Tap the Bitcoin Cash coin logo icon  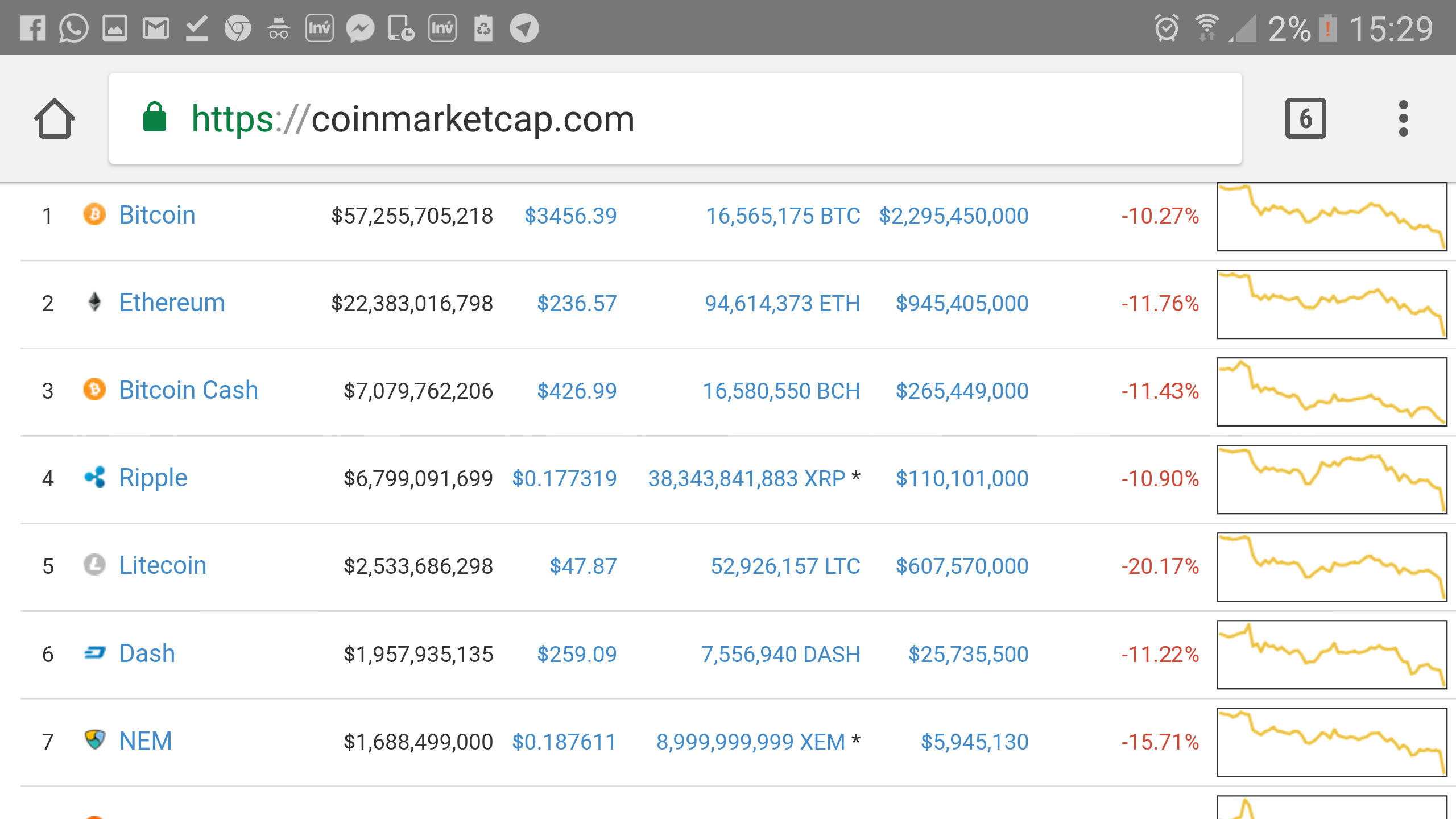[94, 390]
